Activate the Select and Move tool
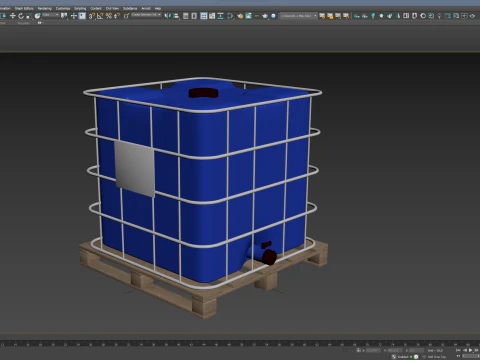 [x=13, y=16]
